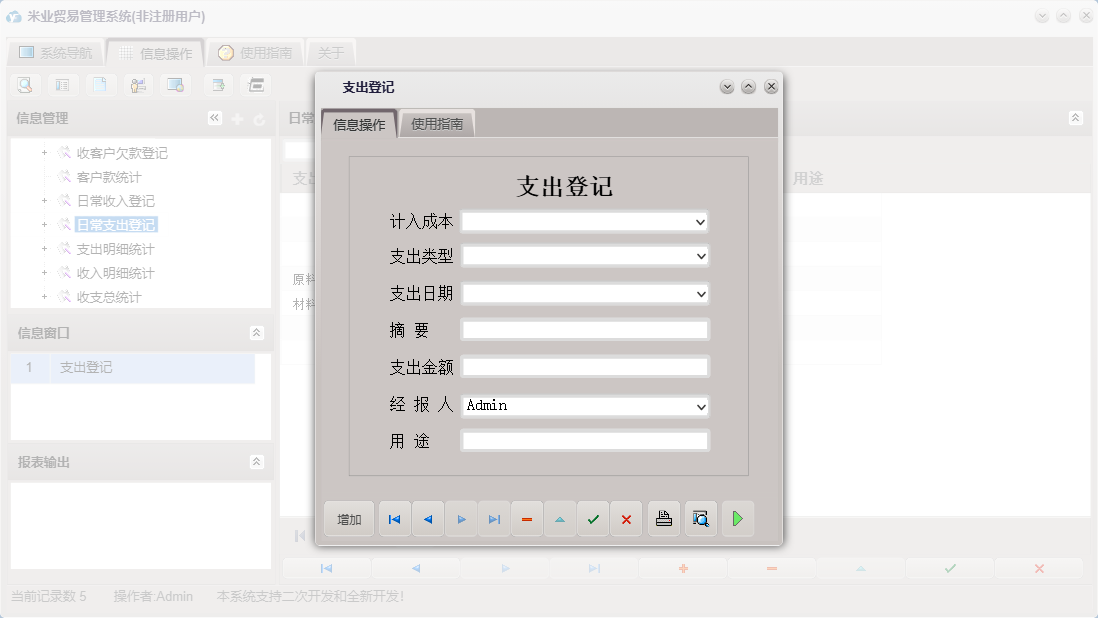Jump to the first record

click(393, 518)
